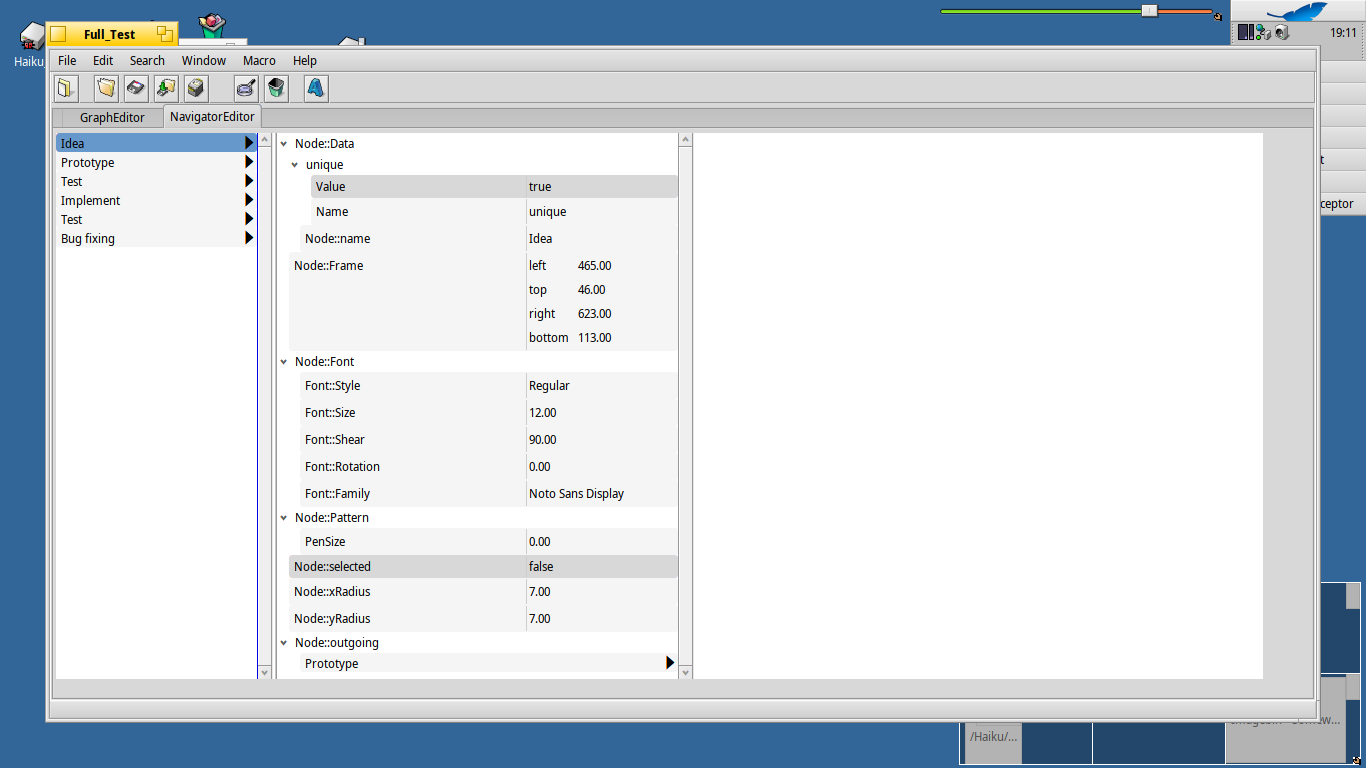Collapse the unique sub-section
1366x768 pixels.
point(295,165)
